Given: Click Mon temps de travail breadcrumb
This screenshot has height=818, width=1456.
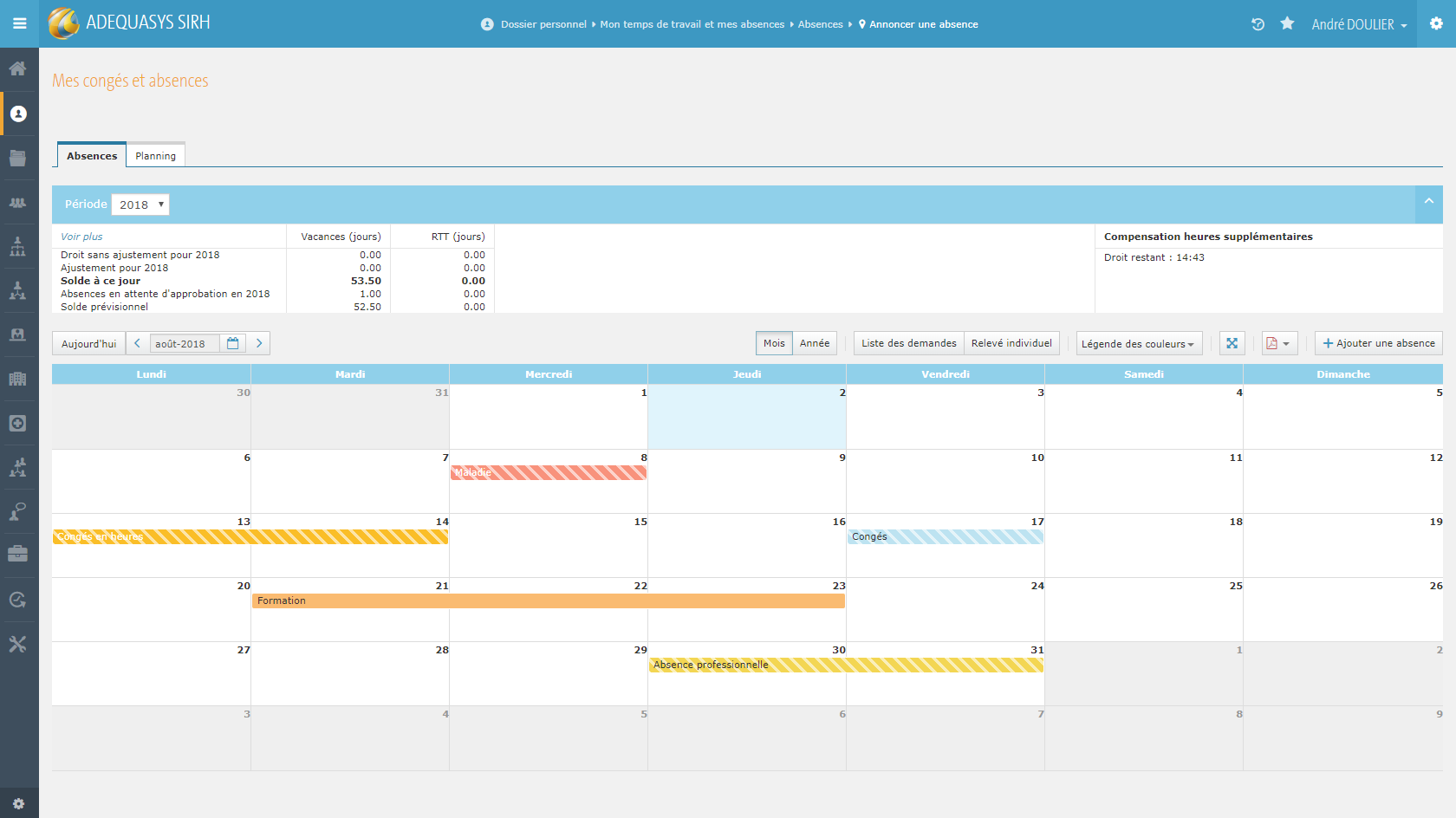Looking at the screenshot, I should pos(692,24).
